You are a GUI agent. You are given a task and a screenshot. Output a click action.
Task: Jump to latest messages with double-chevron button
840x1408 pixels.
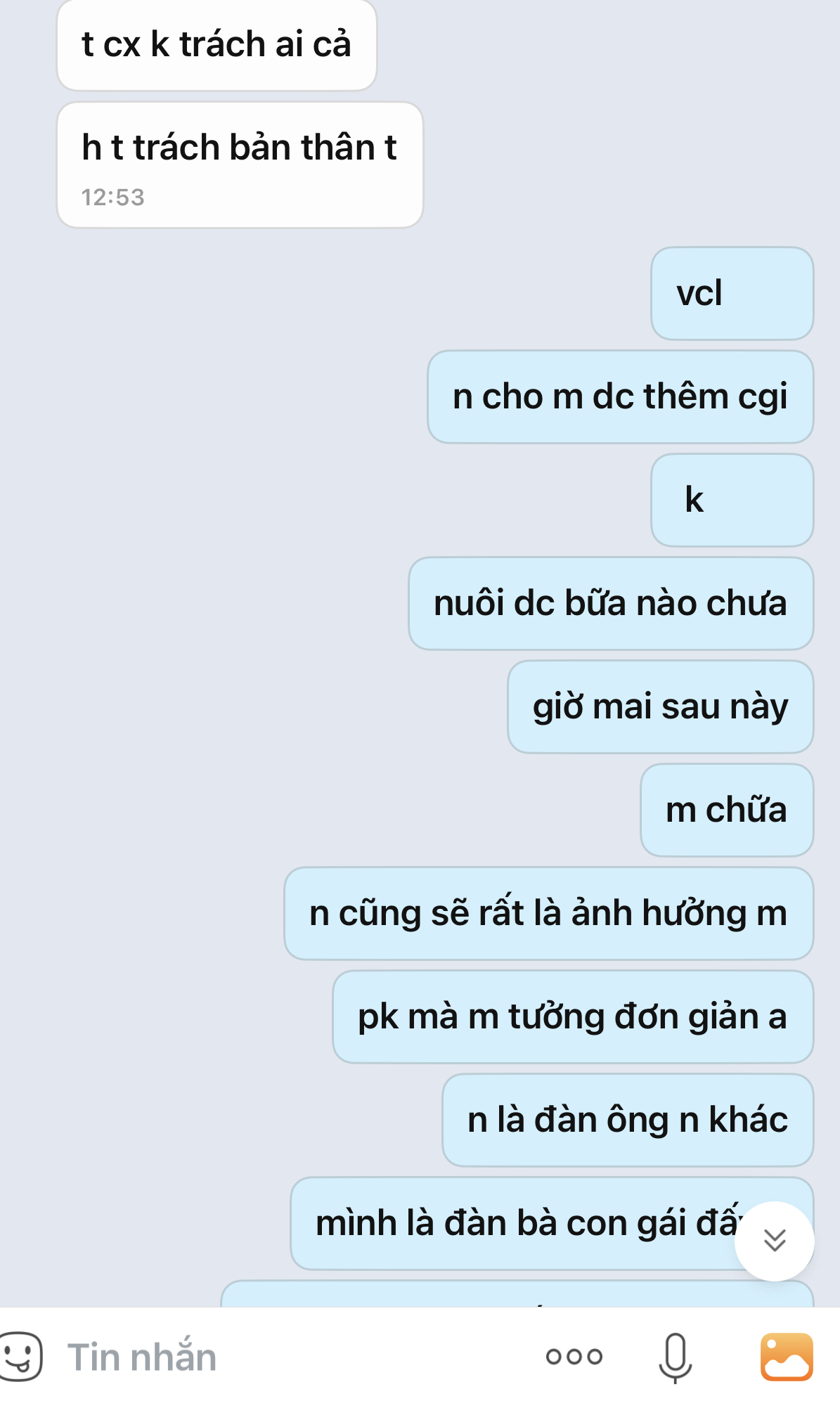775,1241
